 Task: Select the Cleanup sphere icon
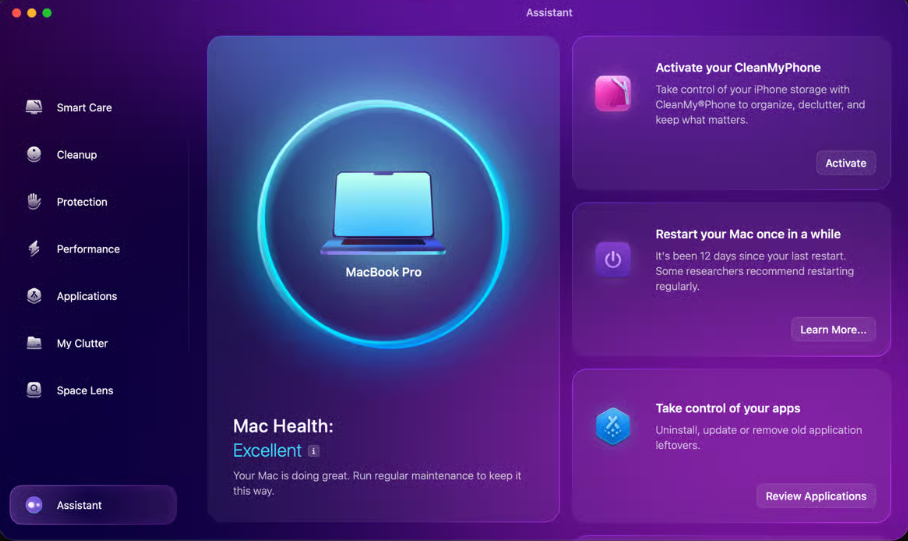pyautogui.click(x=34, y=154)
